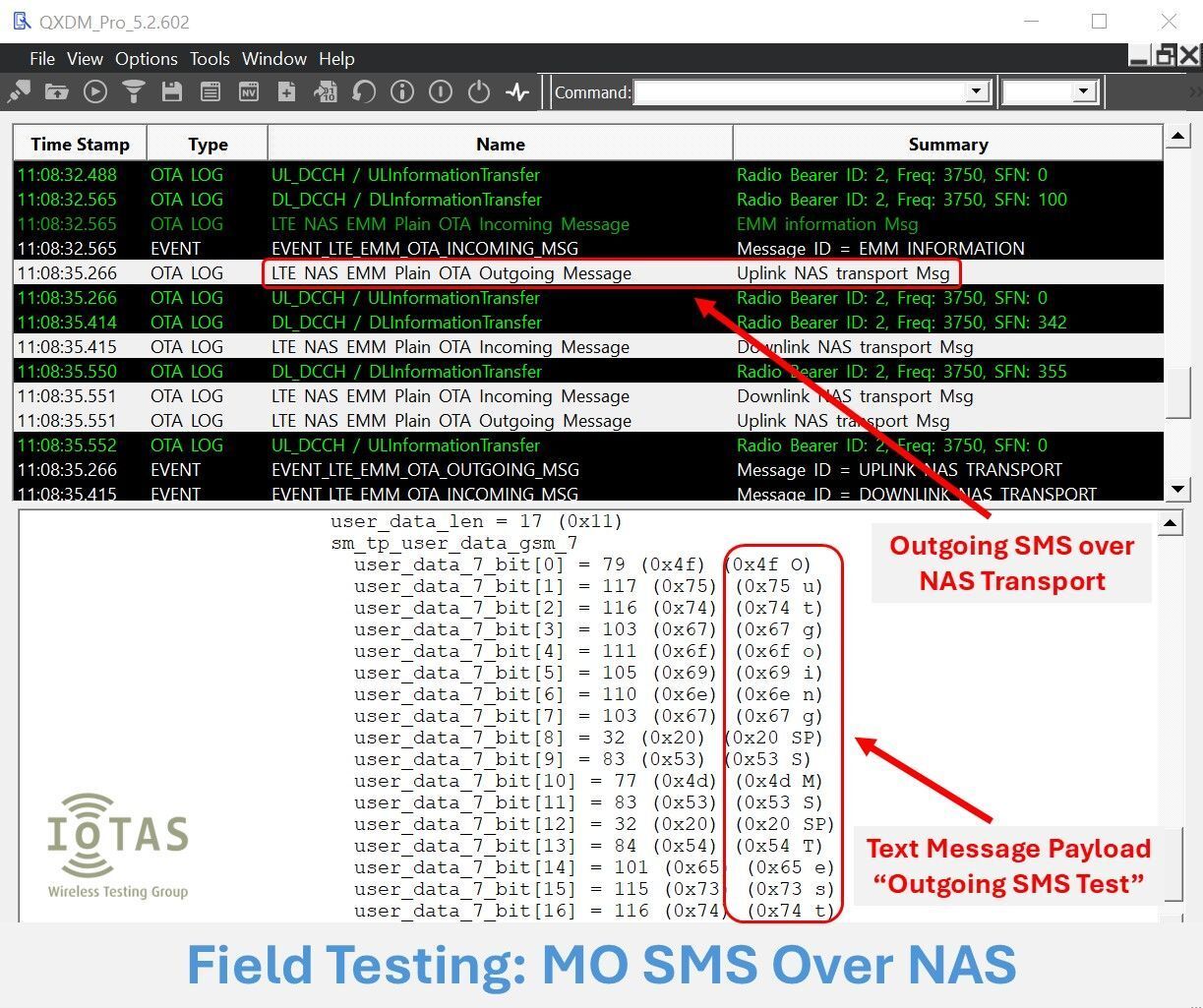This screenshot has height=1008, width=1203.
Task: Select the 11:08:35.415 OTA LOG Incoming Message row
Action: tap(588, 347)
